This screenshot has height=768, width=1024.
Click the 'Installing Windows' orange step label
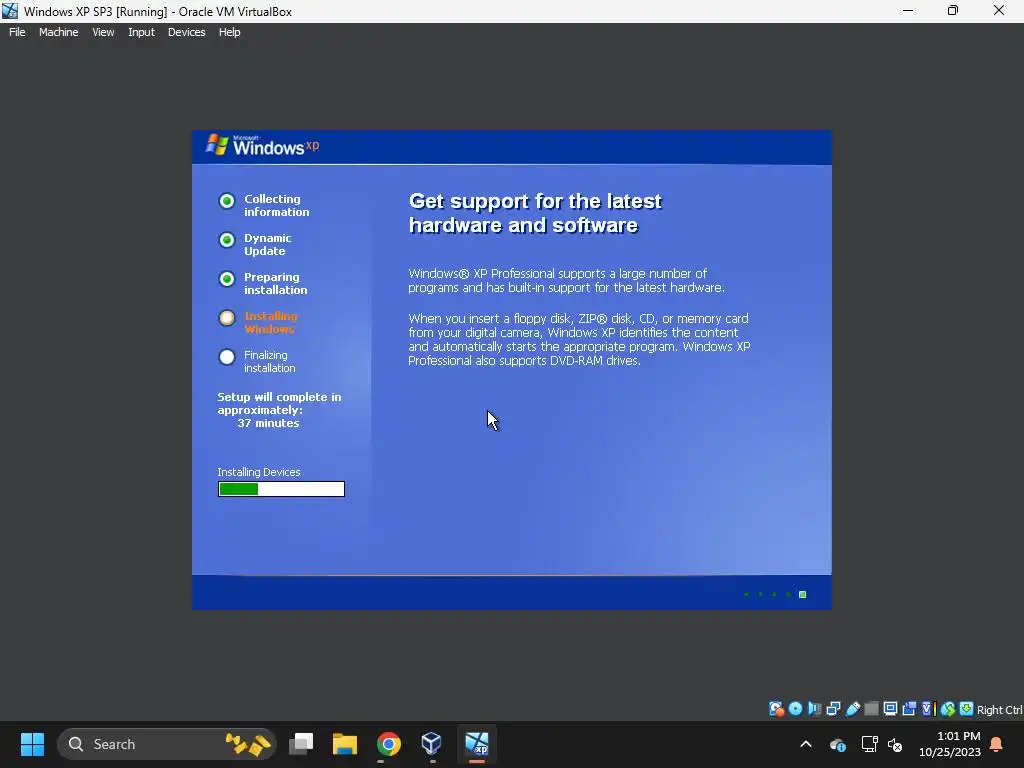[x=270, y=323]
